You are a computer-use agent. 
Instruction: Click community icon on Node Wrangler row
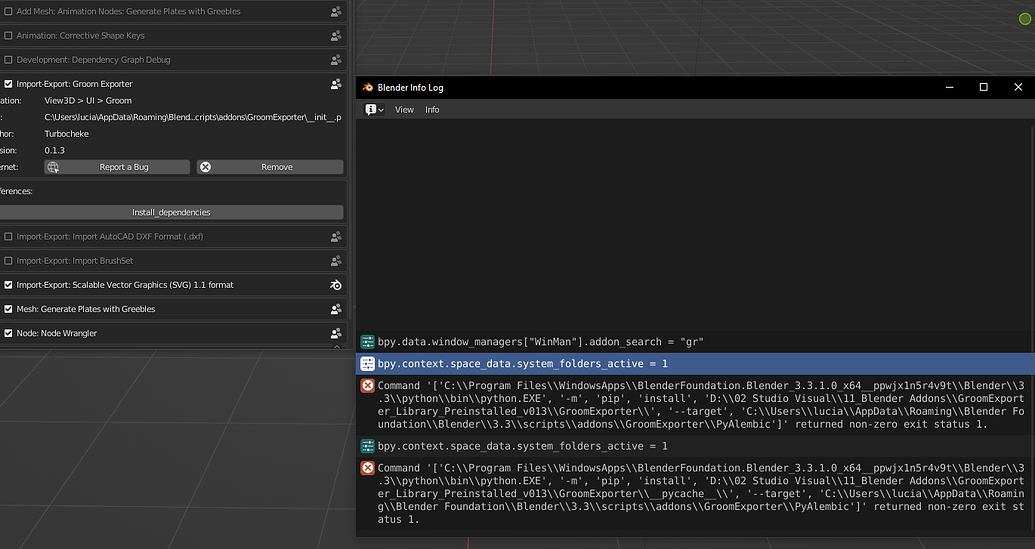[336, 333]
